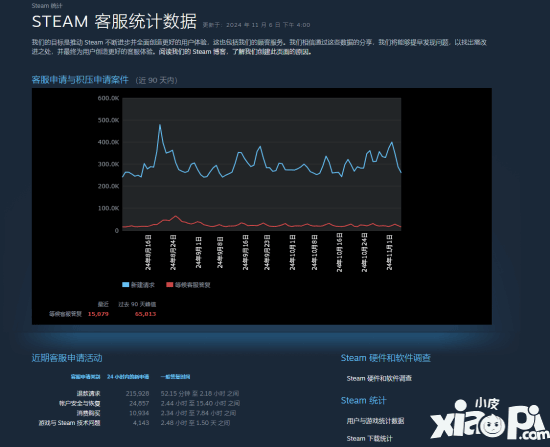Click the 过去 90 天峰值 column label
This screenshot has width=550, height=447.
[137, 305]
